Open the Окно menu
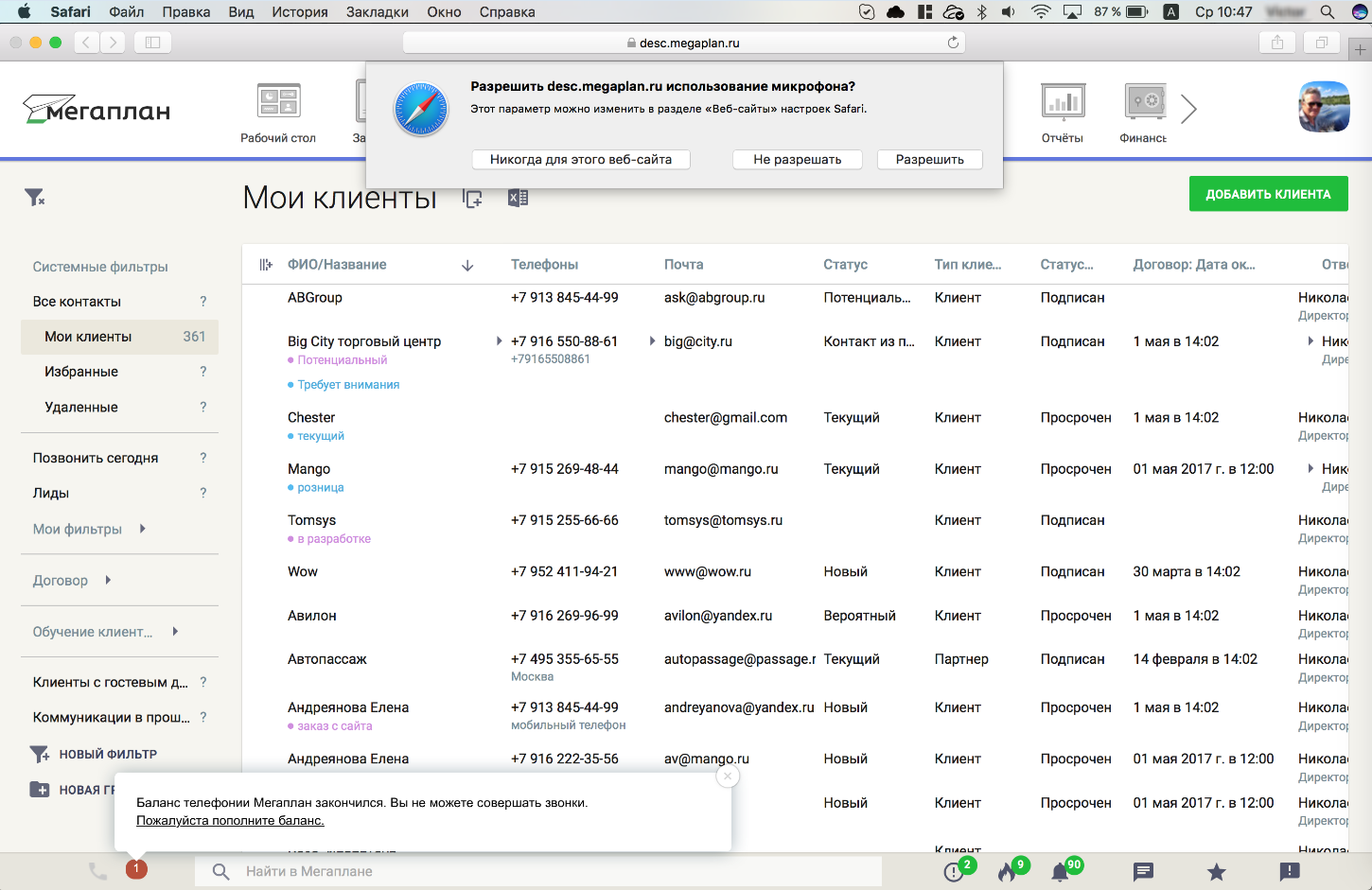Screen dimensions: 1372x890 444,12
